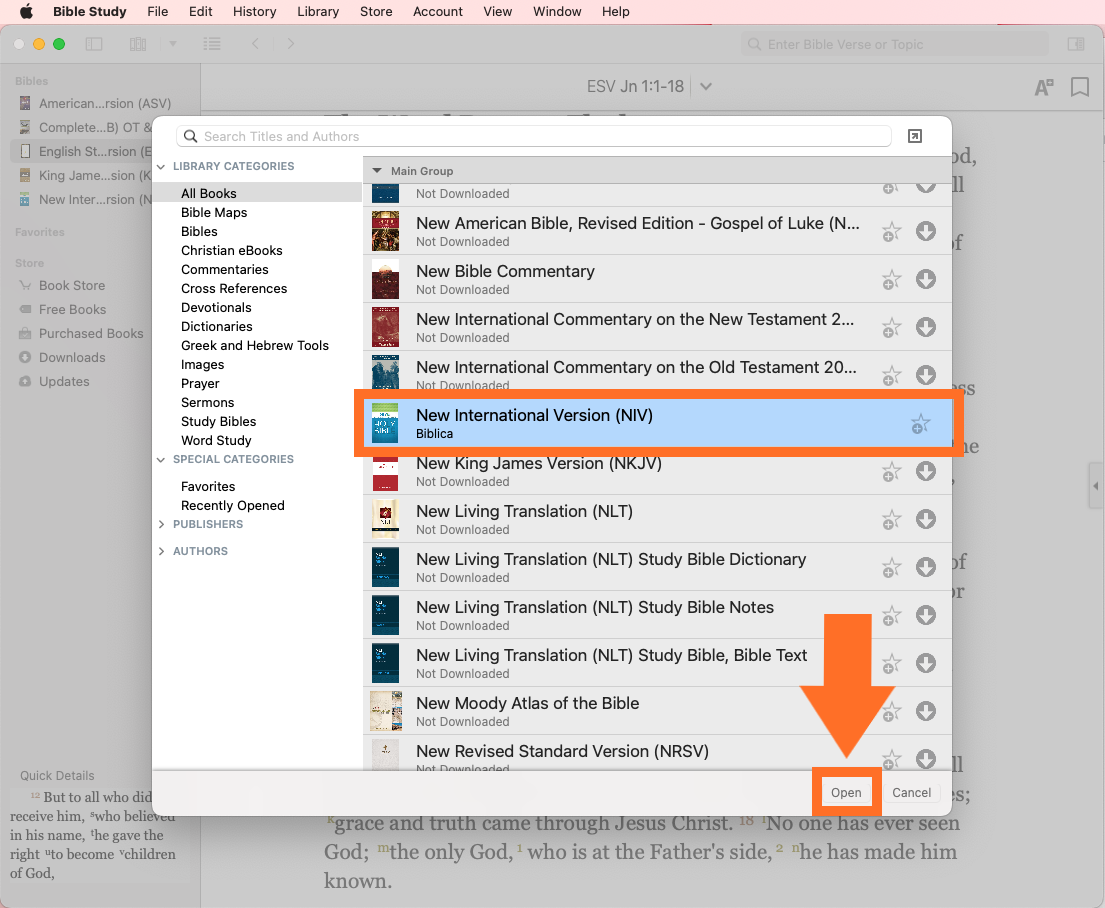Screen dimensions: 1105x908
Task: Open Book Store in sidebar
Action: point(72,286)
